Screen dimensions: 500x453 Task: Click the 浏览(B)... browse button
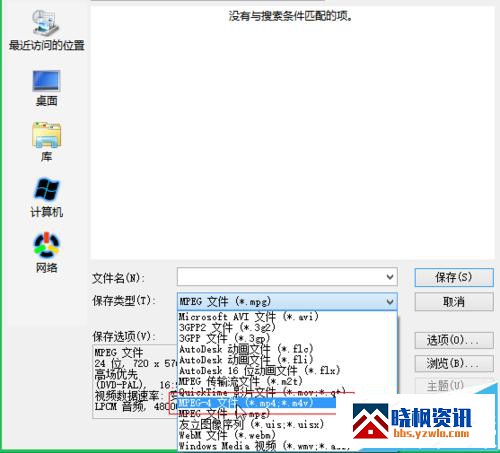454,363
